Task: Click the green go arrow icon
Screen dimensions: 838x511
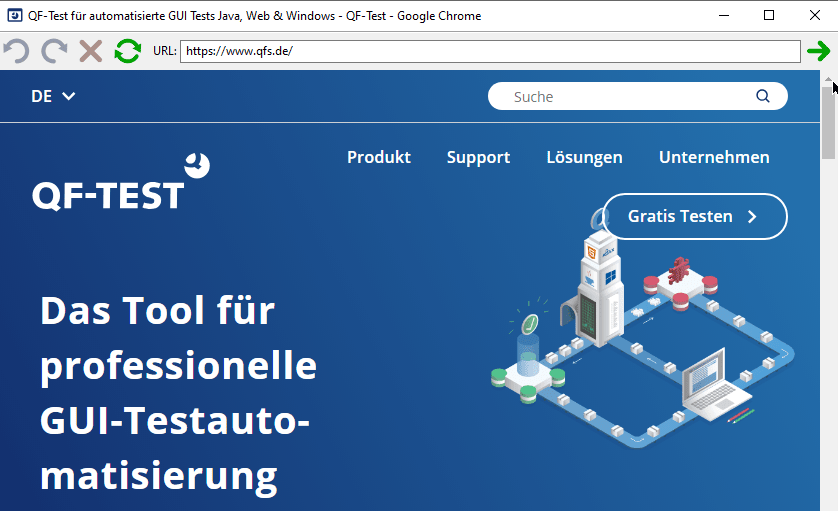Action: [818, 51]
